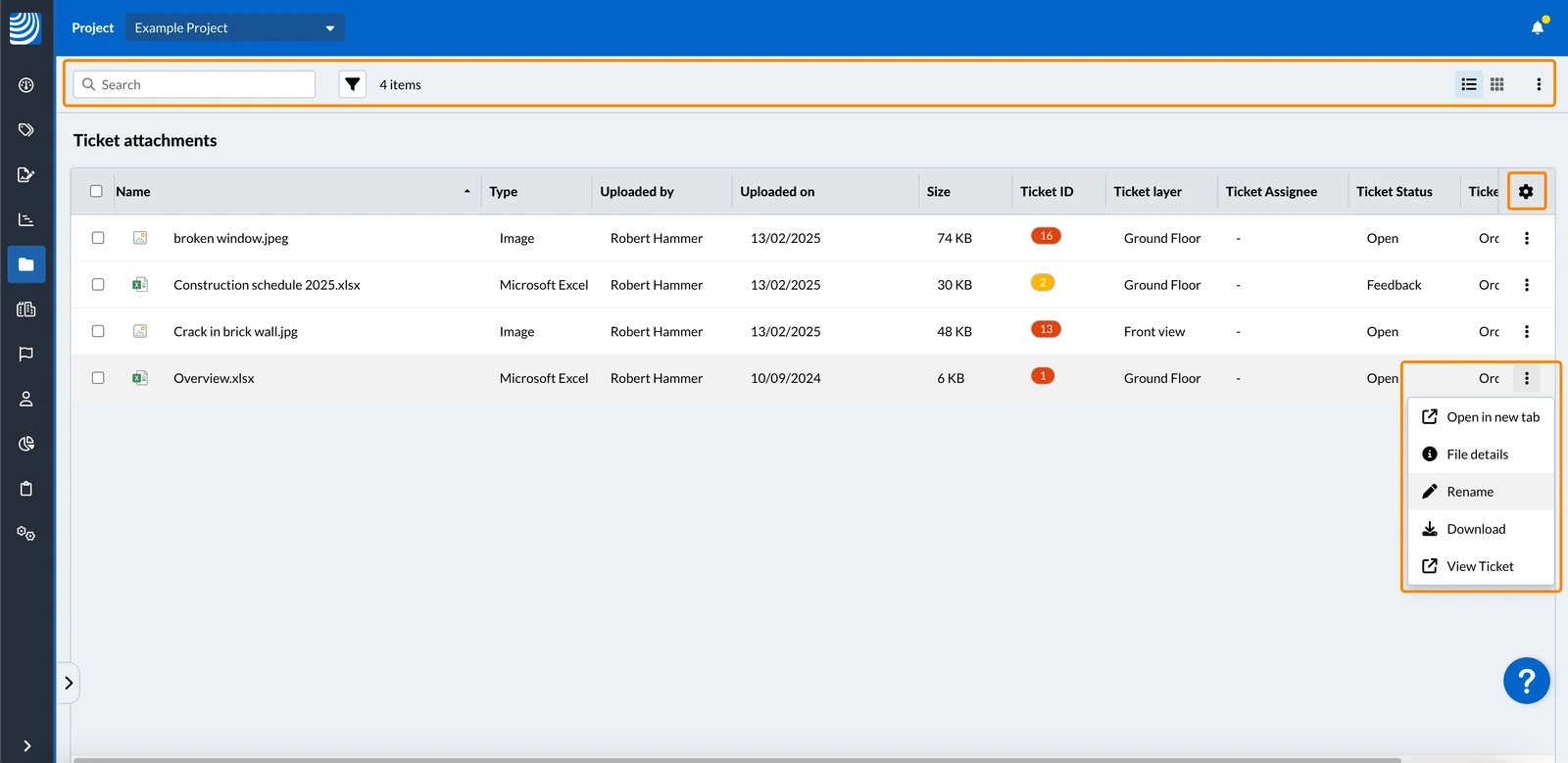Click ticket ID badge 16
This screenshot has width=1568, height=763.
pyautogui.click(x=1046, y=236)
